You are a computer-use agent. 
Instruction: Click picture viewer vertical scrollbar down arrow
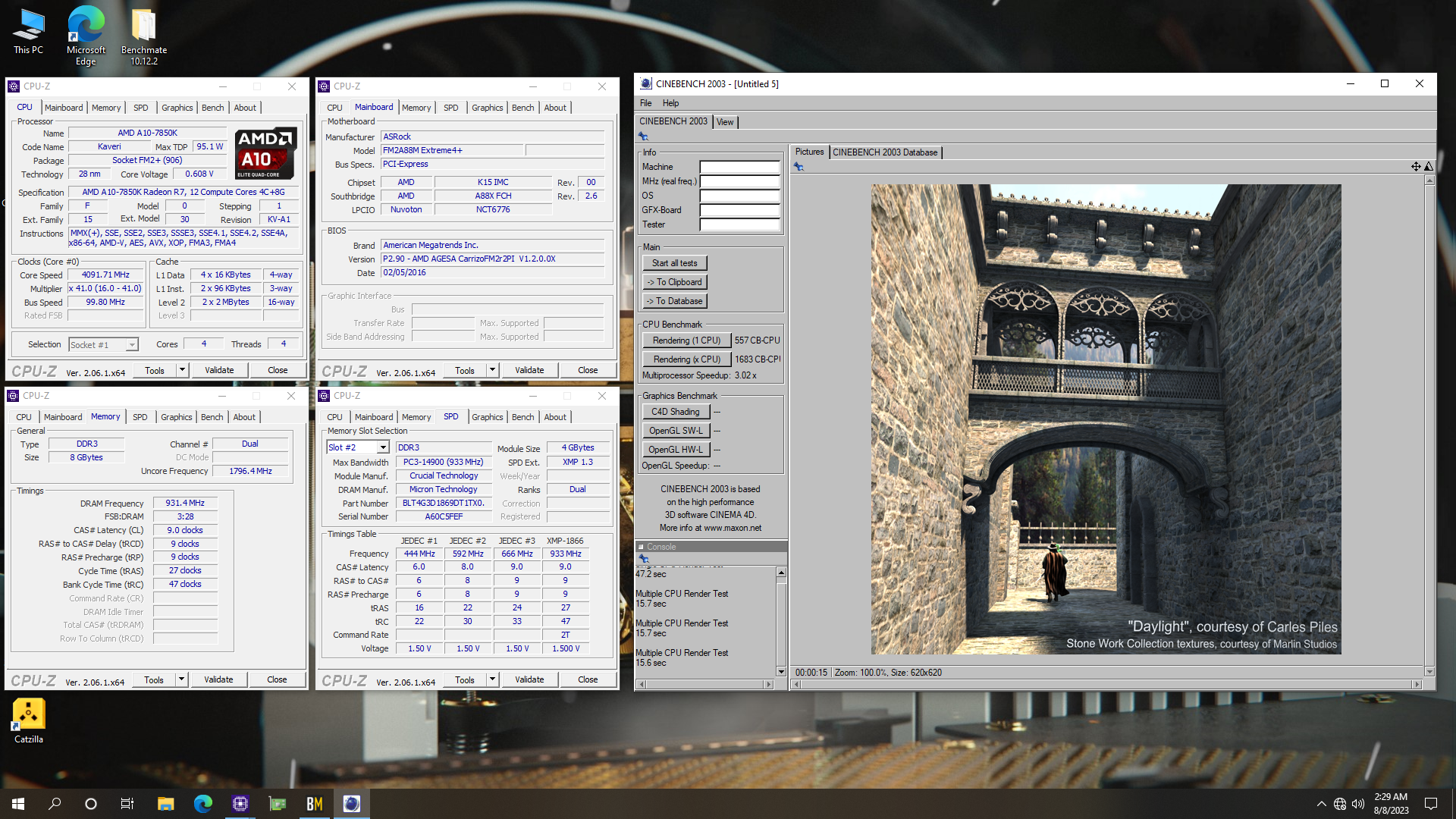click(1429, 672)
